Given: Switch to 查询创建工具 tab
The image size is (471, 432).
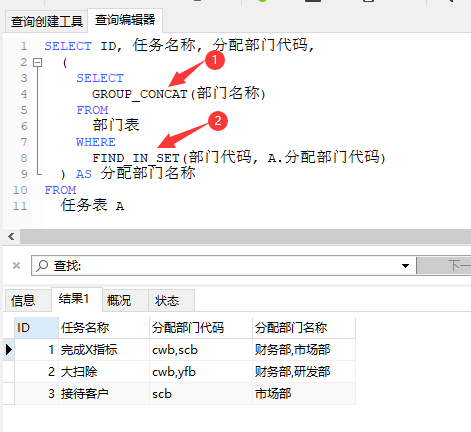Looking at the screenshot, I should (x=46, y=22).
